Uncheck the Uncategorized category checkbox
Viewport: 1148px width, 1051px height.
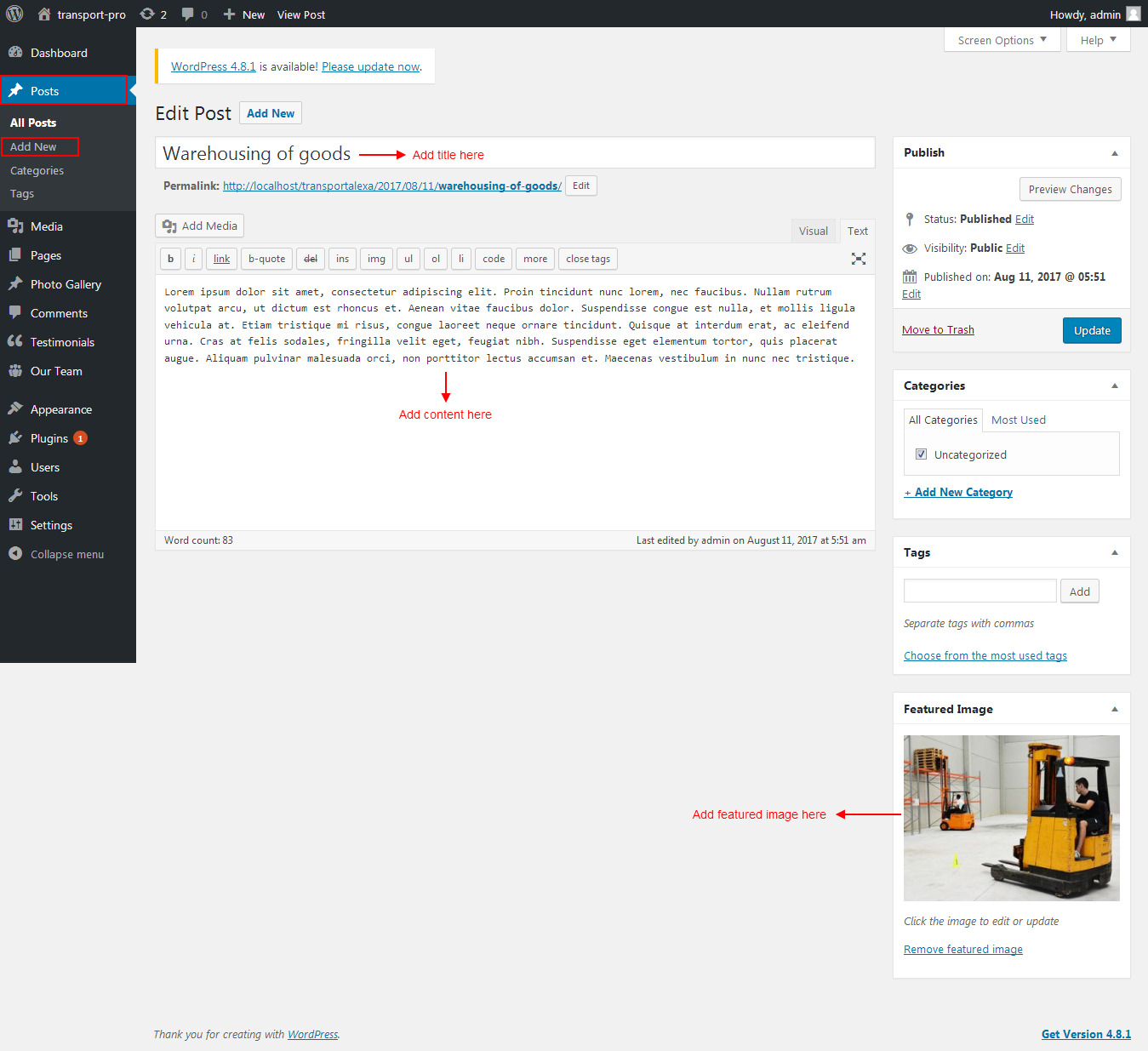pos(921,454)
